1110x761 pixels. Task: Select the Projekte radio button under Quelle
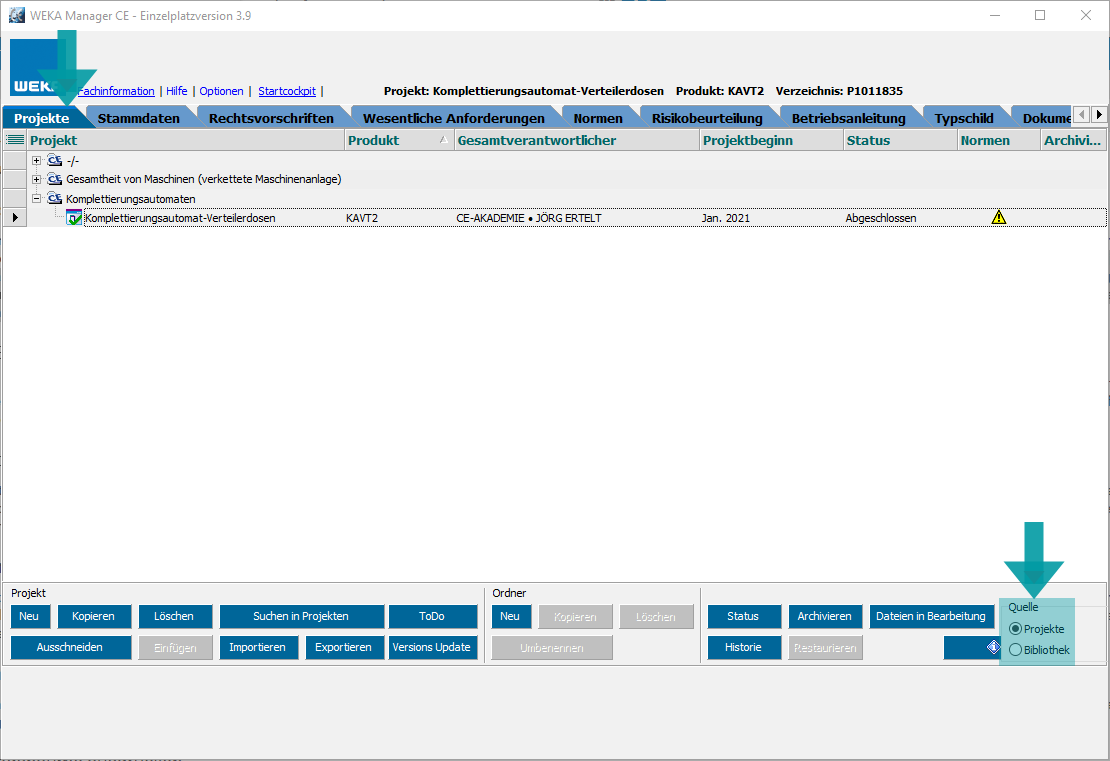(x=1016, y=629)
